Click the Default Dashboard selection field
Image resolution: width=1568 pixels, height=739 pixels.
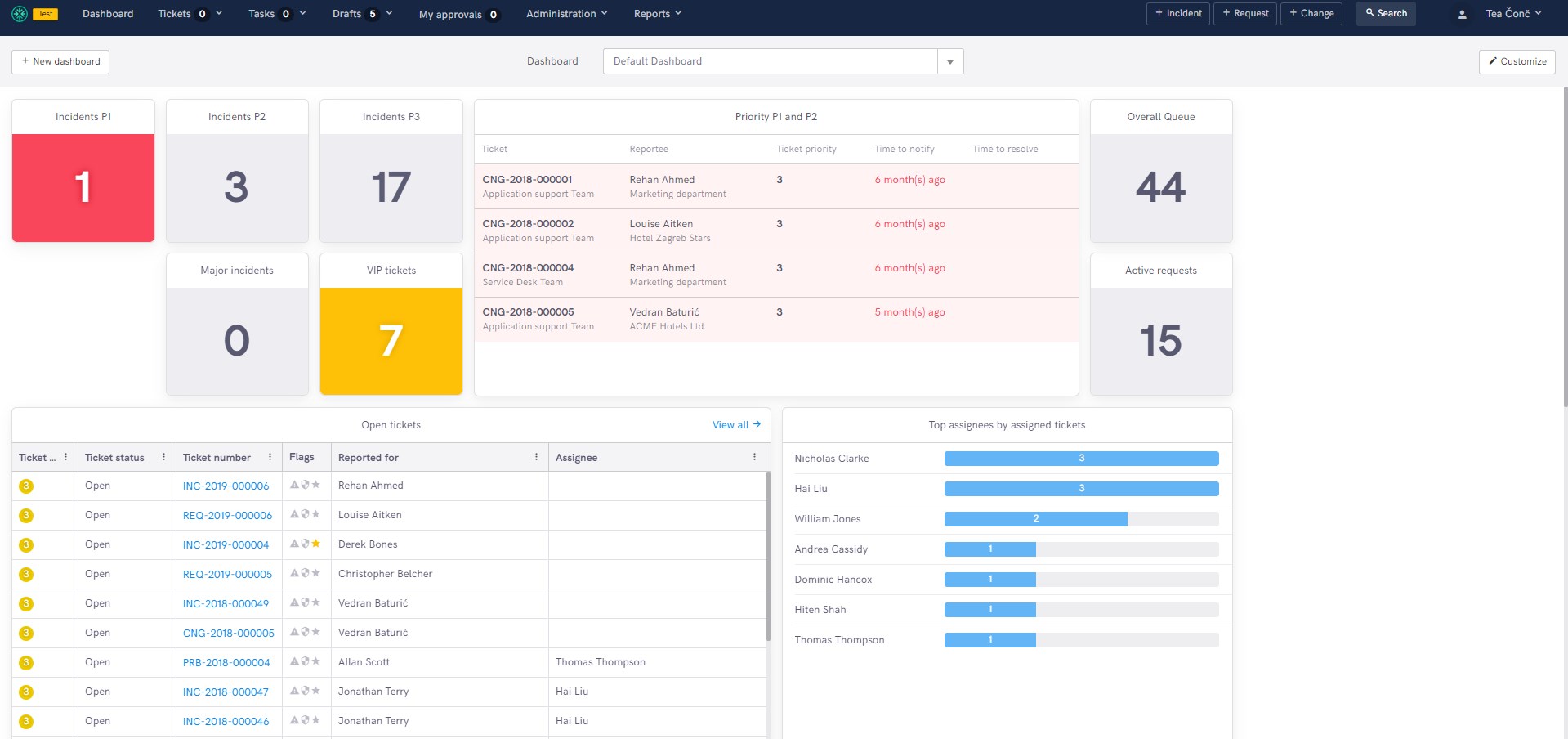point(770,61)
